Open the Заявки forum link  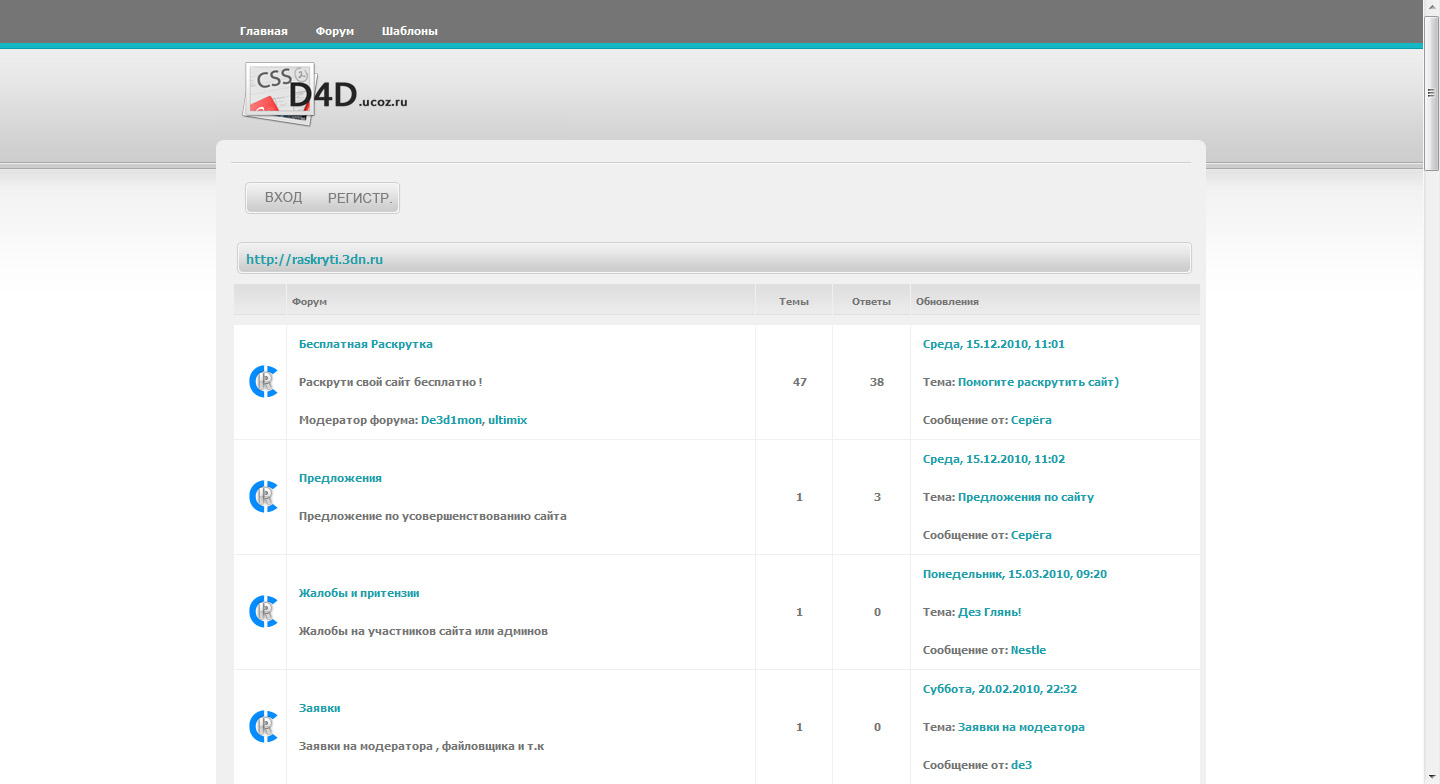[320, 708]
